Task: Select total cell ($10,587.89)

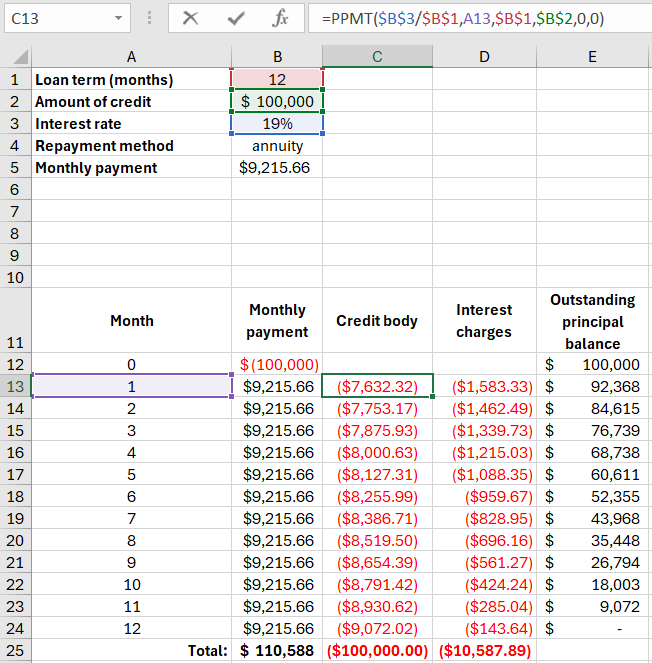Action: tap(484, 650)
